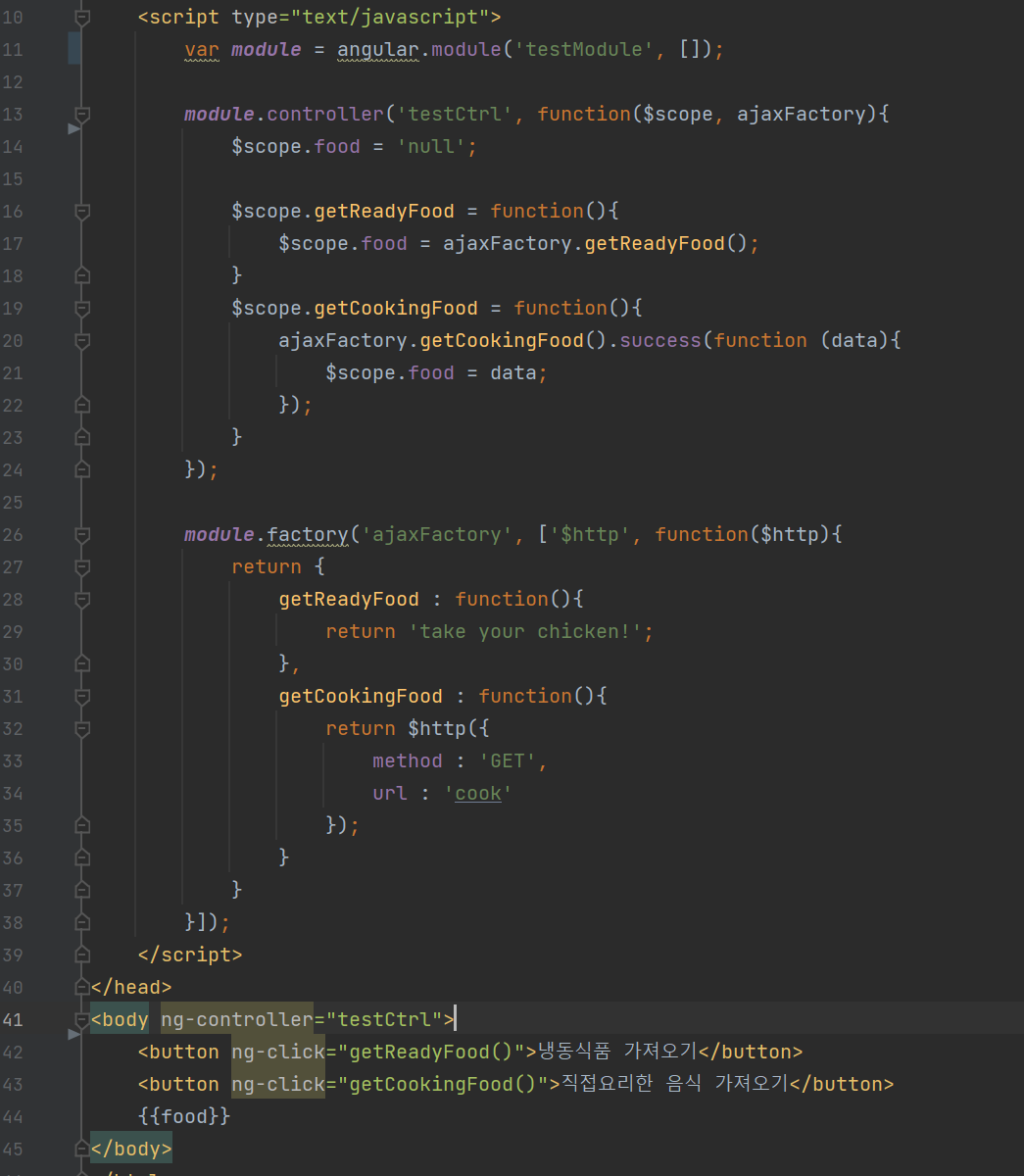Click the "testCtrl" value on line 41

(x=383, y=1019)
